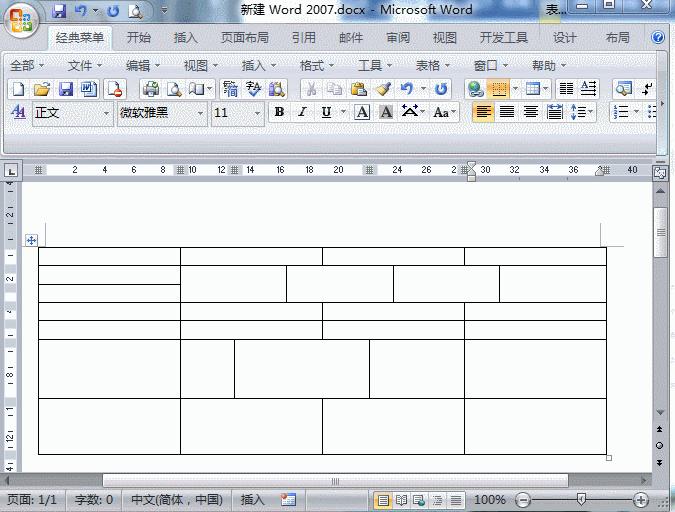Expand the underline style arrow
This screenshot has width=675, height=512.
tap(343, 112)
